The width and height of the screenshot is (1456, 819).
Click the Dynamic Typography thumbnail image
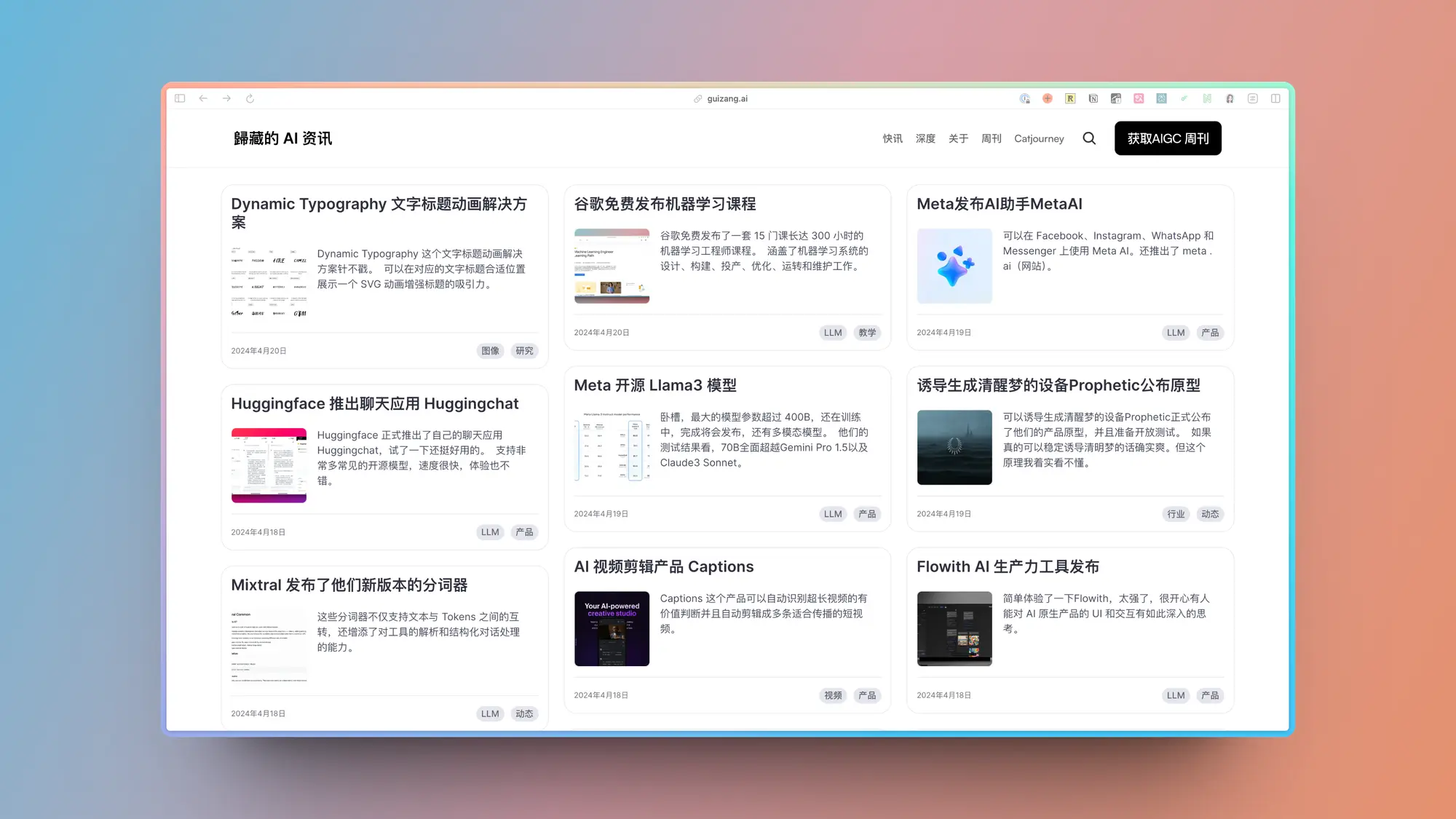[x=269, y=284]
